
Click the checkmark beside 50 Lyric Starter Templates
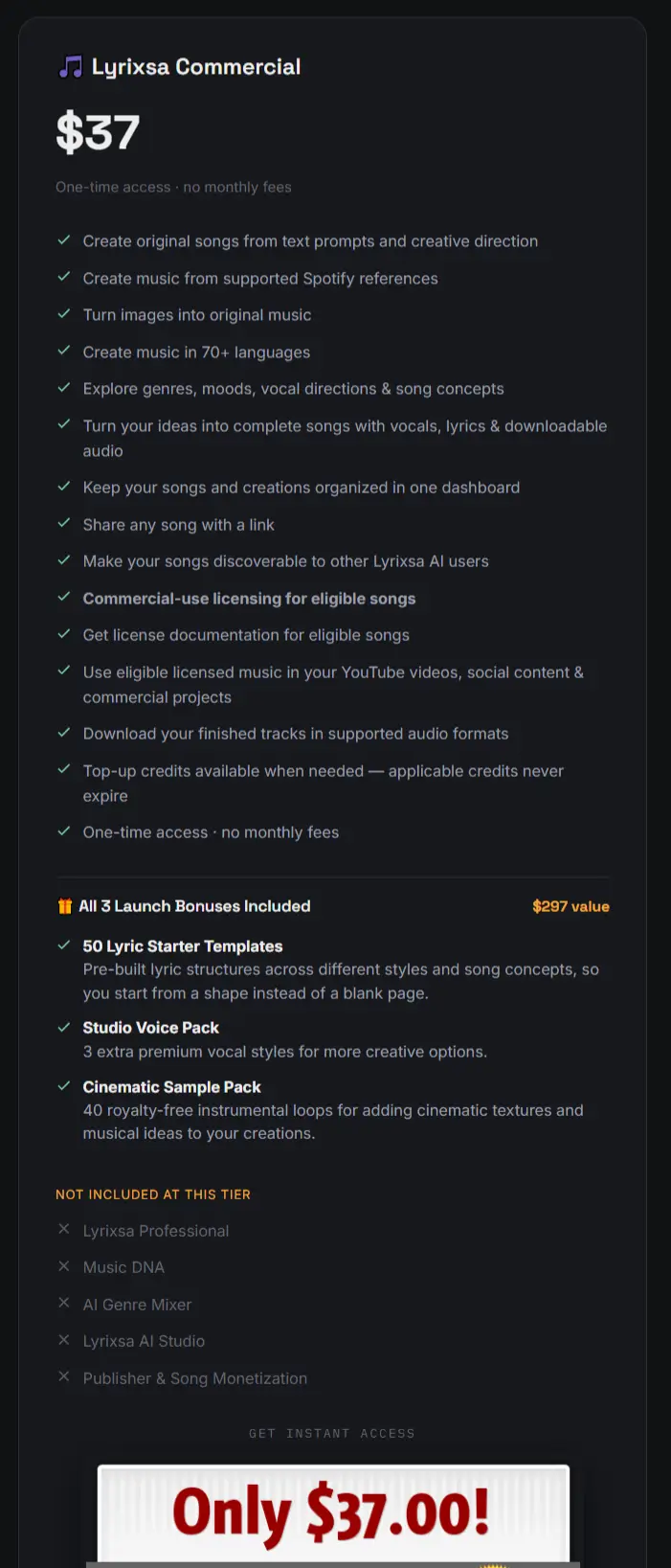pos(64,945)
